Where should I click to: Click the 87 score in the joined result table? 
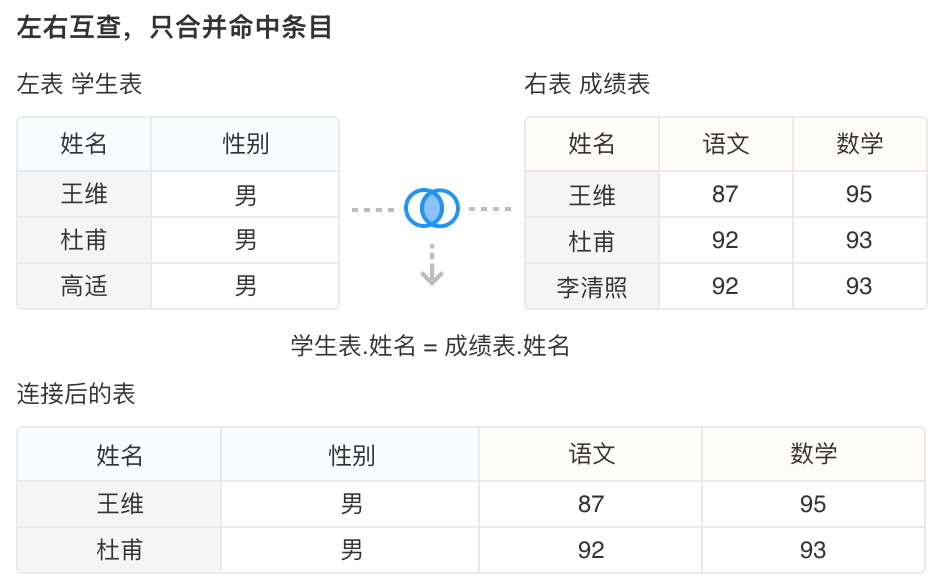point(591,504)
